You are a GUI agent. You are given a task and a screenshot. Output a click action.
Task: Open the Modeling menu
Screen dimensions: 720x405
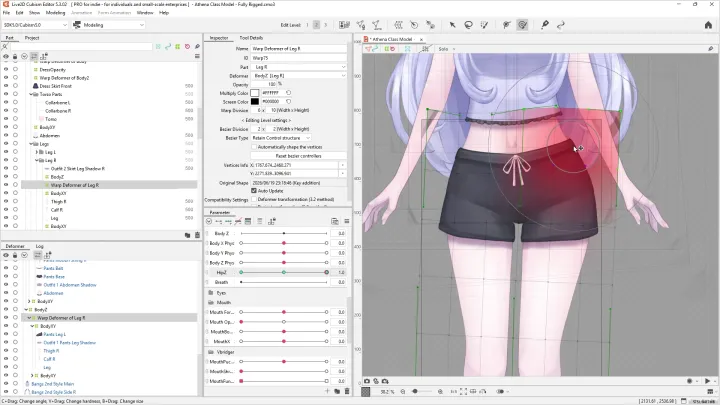coord(56,13)
